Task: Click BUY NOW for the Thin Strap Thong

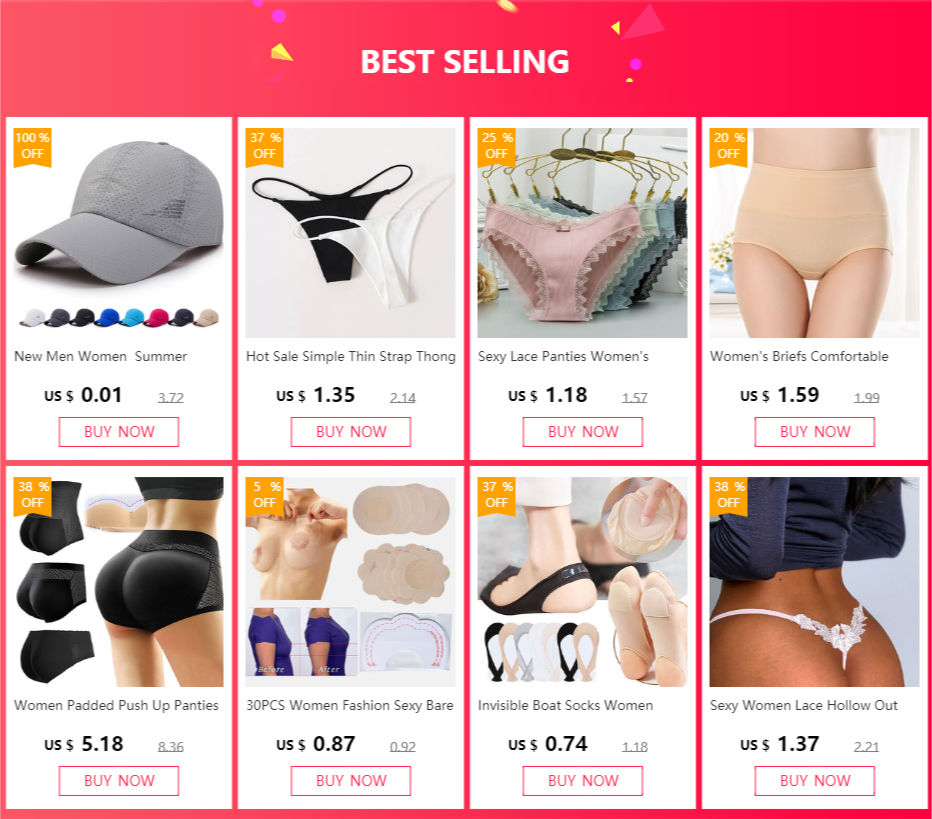Action: 351,431
